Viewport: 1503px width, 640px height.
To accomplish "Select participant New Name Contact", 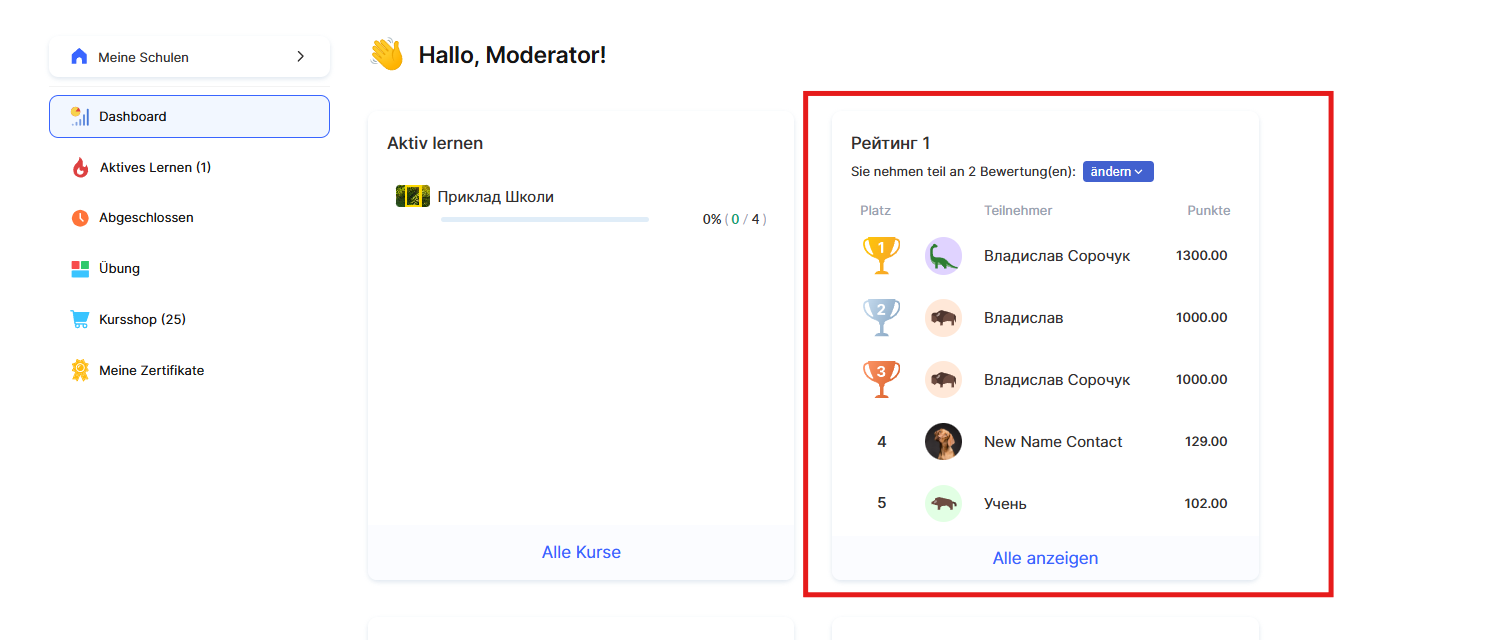I will point(1053,441).
